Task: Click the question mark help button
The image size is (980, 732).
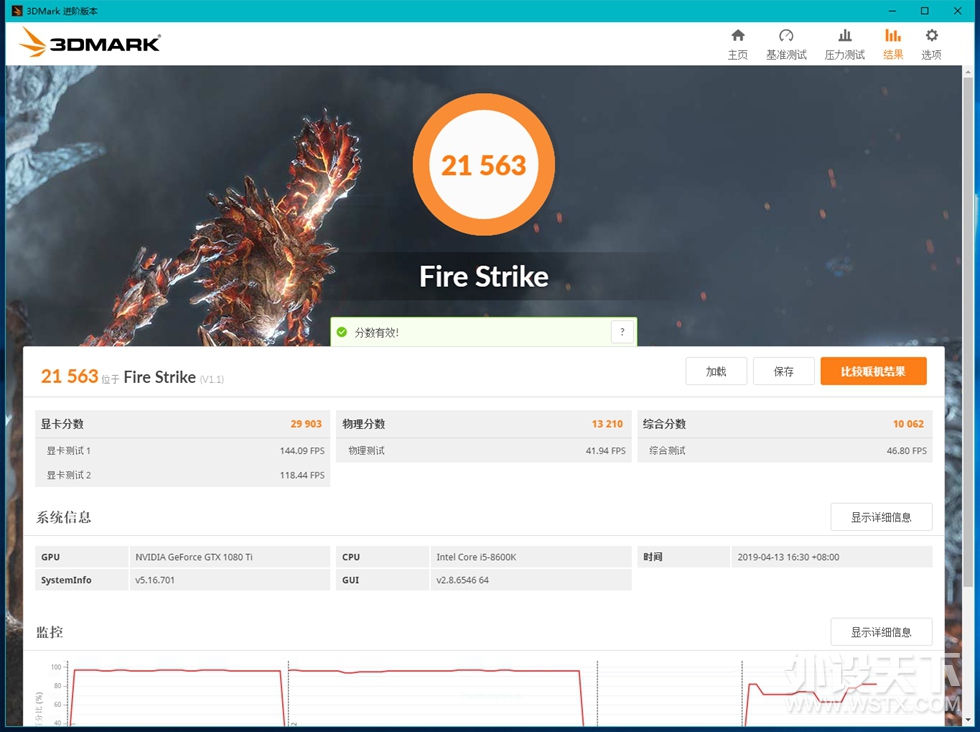Action: click(x=622, y=332)
